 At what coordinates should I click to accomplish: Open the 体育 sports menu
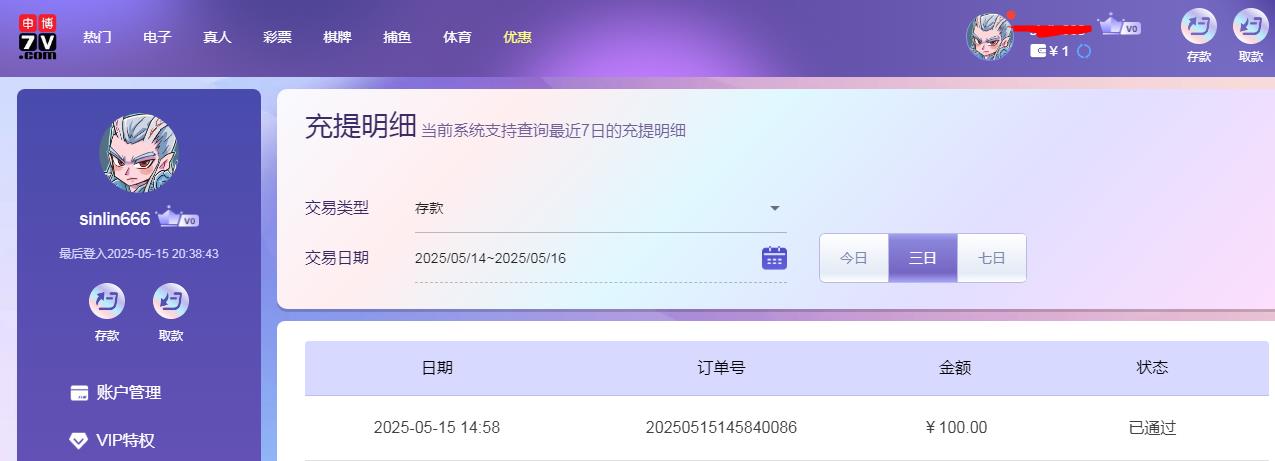(x=457, y=37)
